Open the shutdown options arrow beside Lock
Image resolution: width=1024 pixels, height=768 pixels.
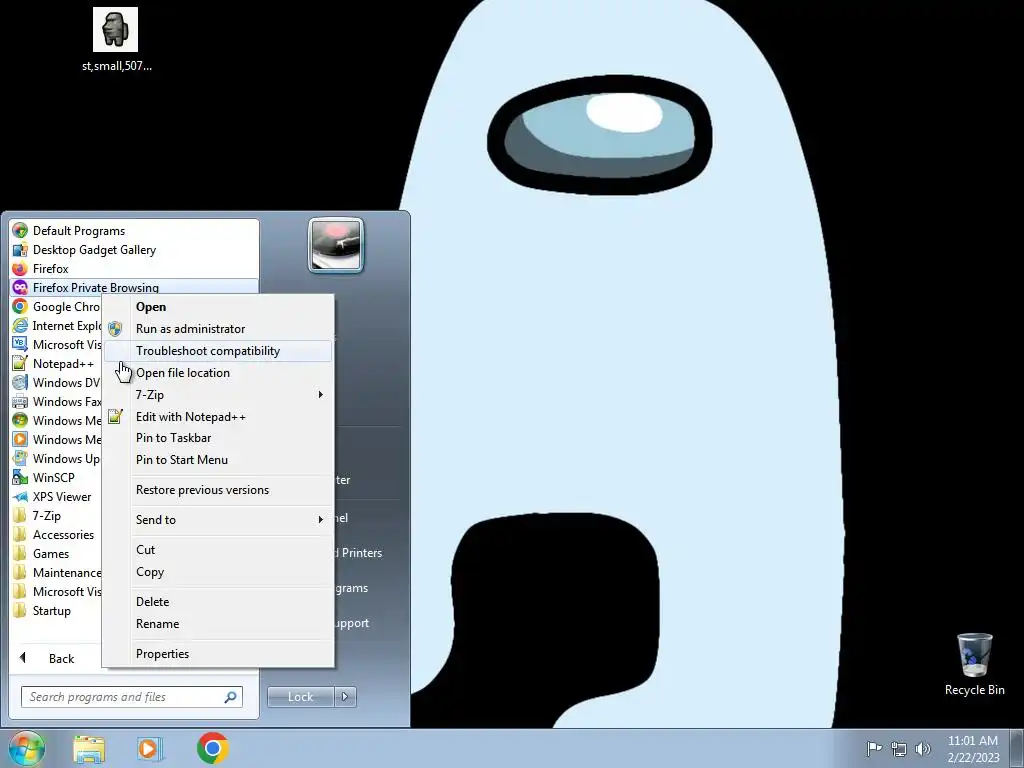(345, 697)
